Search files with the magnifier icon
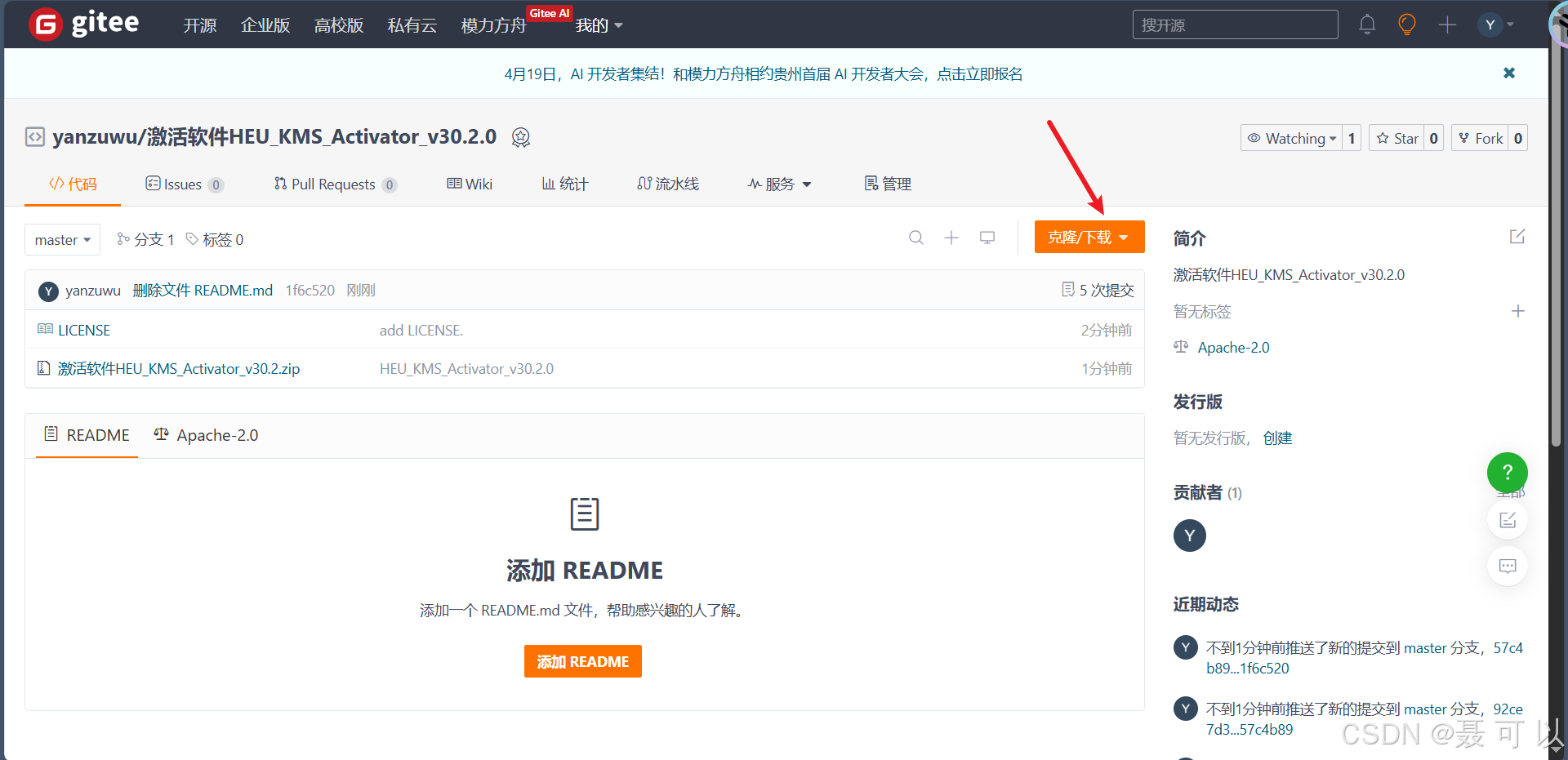The width and height of the screenshot is (1568, 760). 916,238
